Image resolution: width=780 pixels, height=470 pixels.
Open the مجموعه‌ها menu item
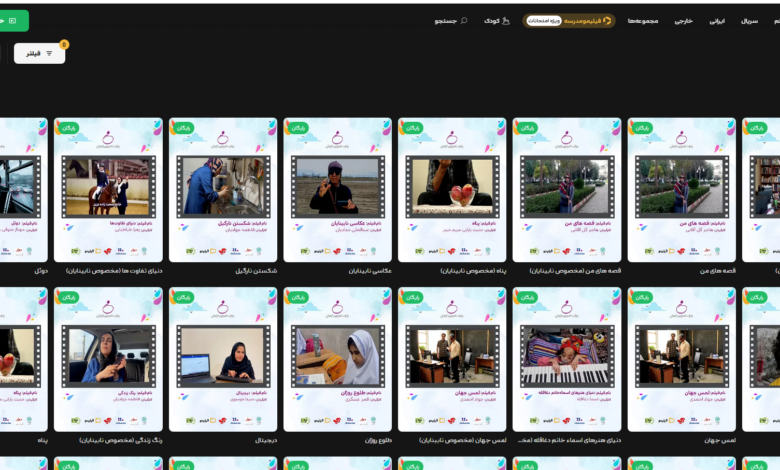click(x=643, y=20)
